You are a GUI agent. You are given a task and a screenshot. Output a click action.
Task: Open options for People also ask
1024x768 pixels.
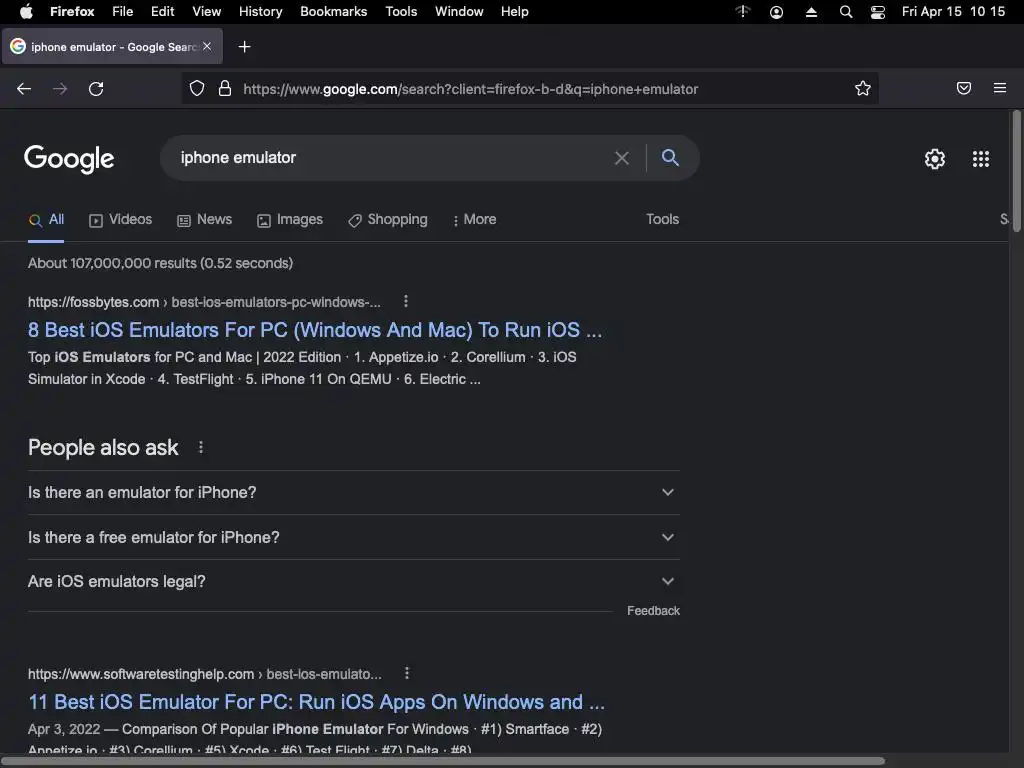click(200, 447)
